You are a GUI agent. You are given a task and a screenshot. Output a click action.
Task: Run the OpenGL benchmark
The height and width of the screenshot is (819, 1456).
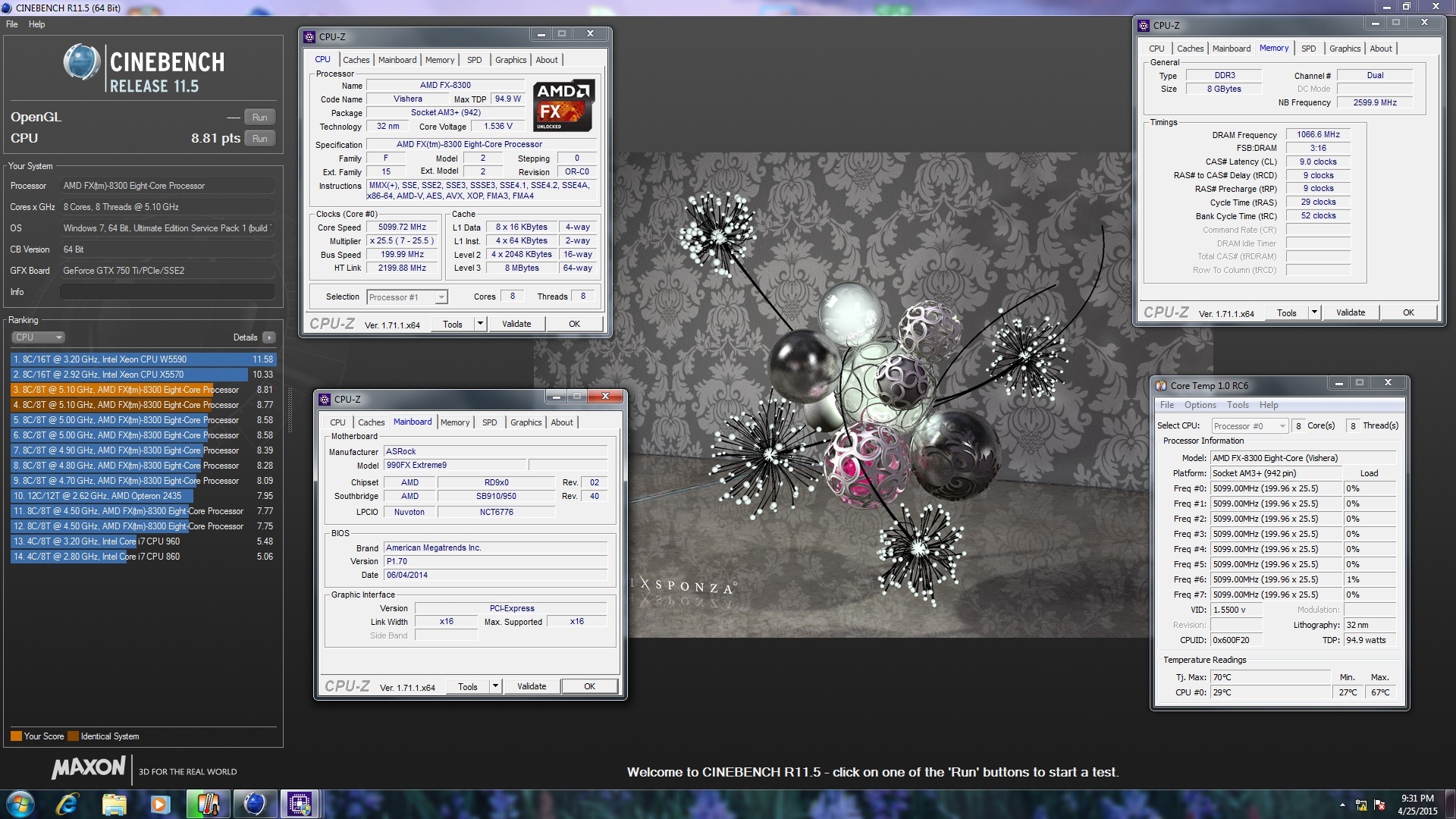259,118
